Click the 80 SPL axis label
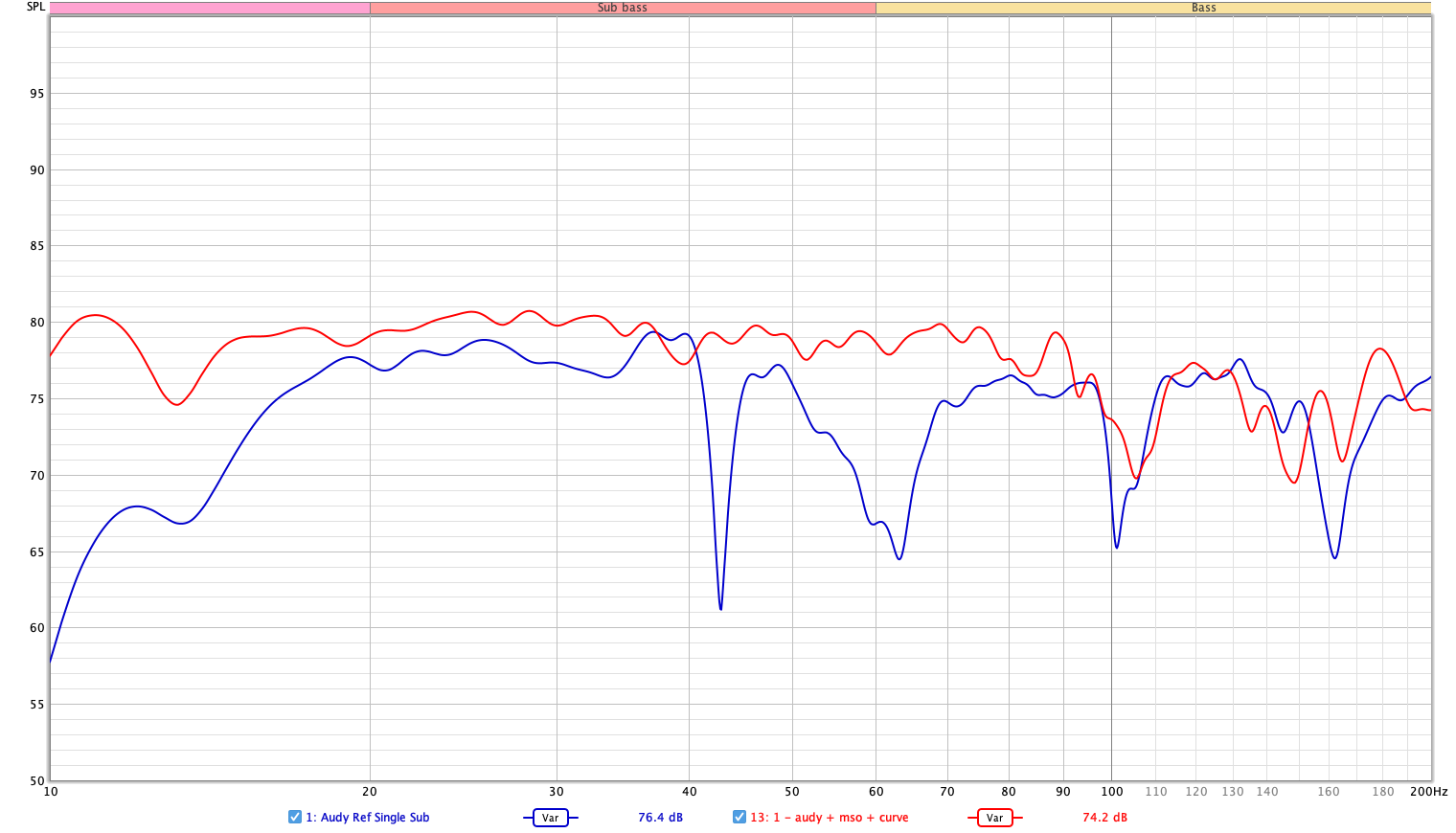 36,323
